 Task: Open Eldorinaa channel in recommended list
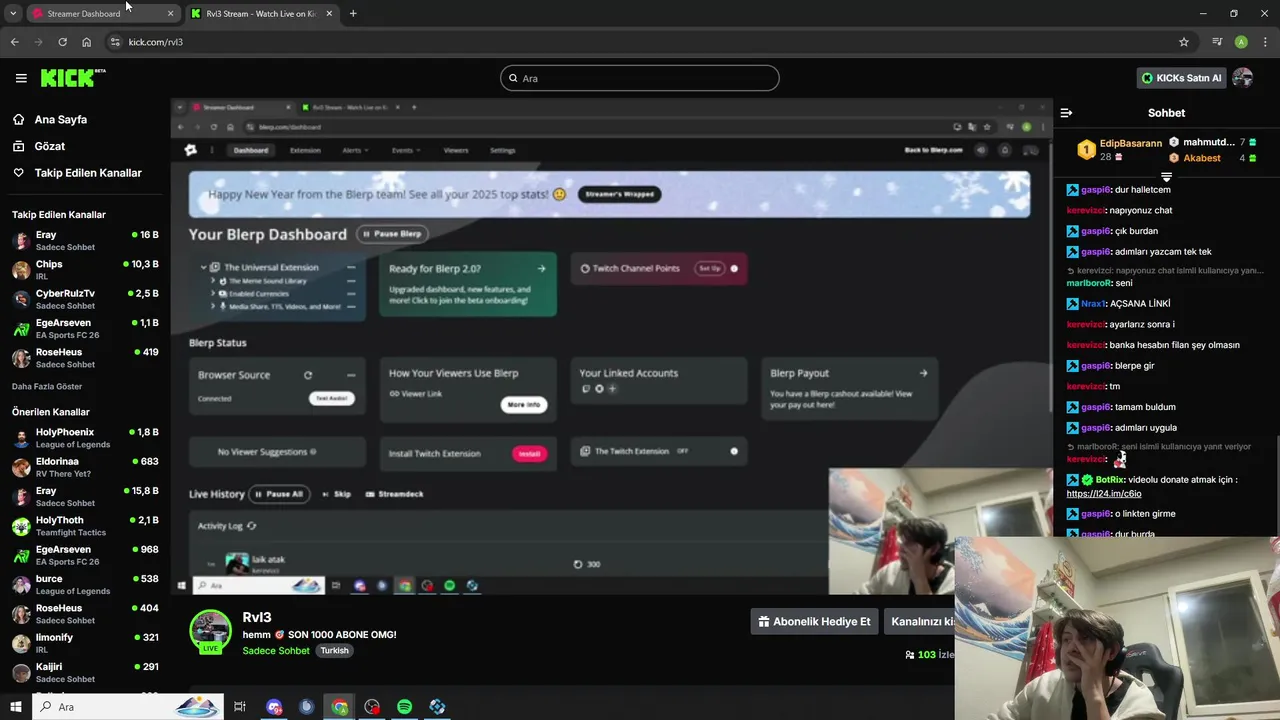coord(85,467)
